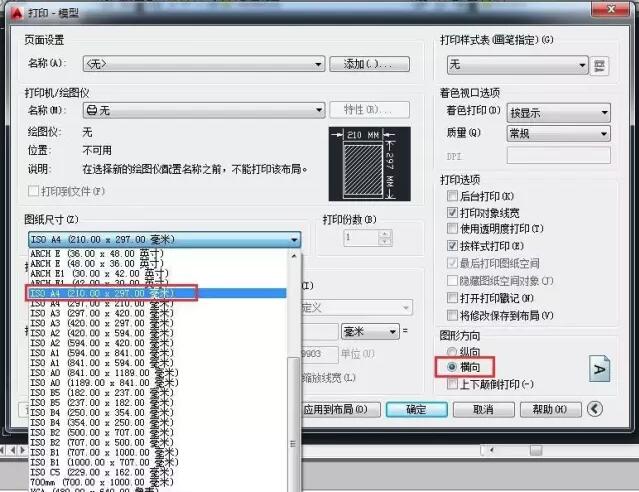Open the printer/plotter name dropdown

pos(204,110)
